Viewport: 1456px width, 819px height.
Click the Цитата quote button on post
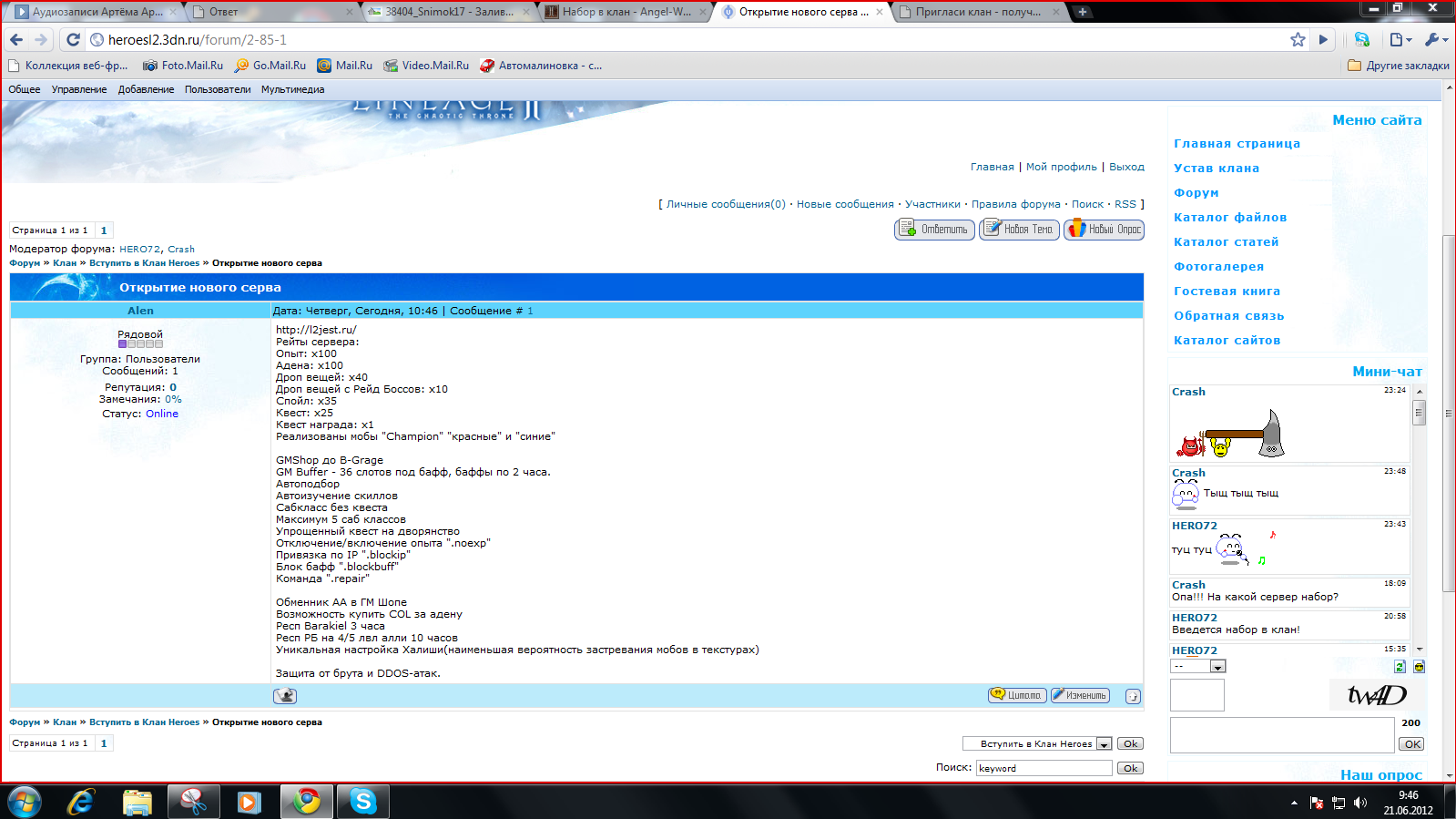1017,695
